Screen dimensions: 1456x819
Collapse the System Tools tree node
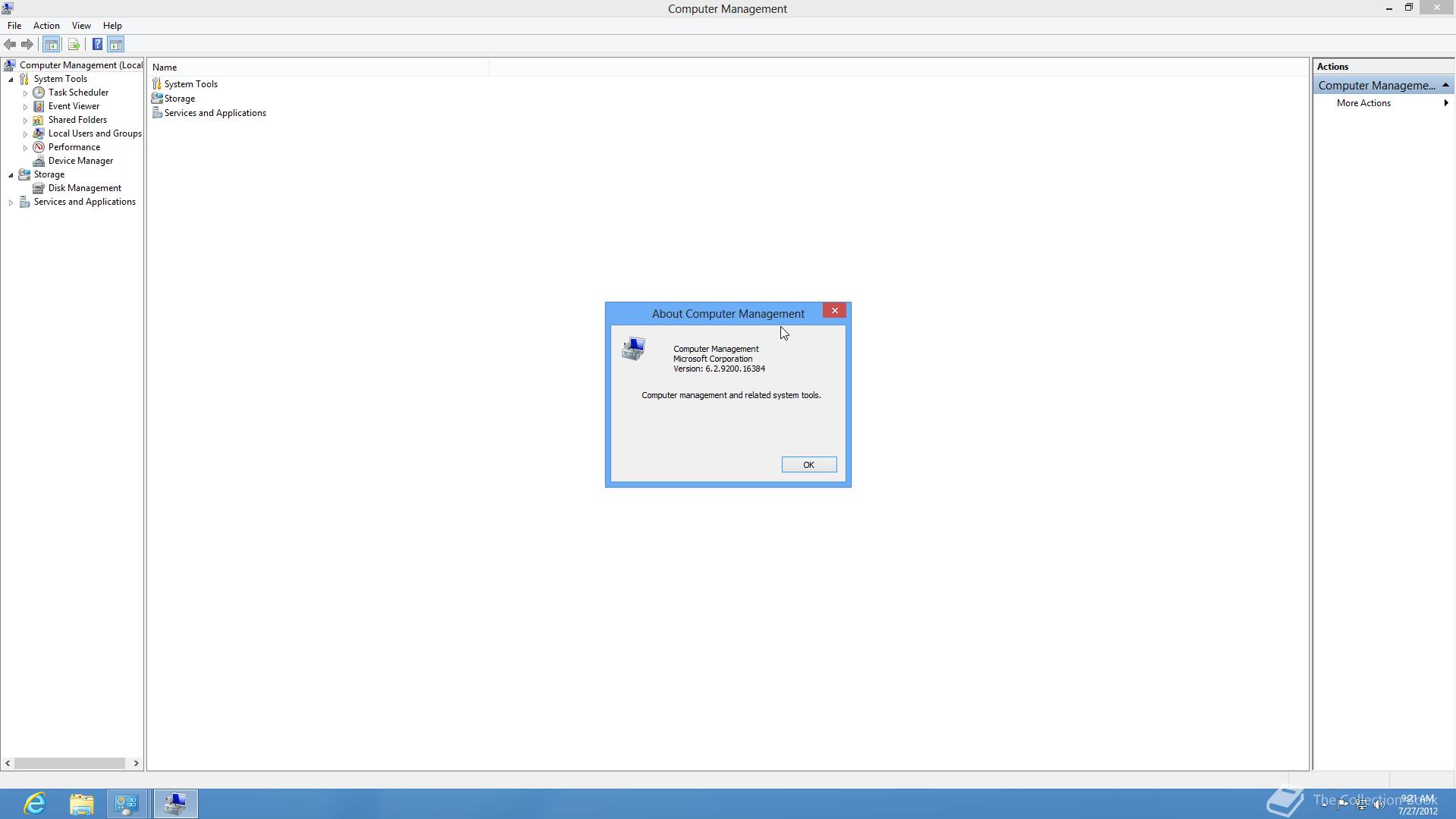point(11,80)
